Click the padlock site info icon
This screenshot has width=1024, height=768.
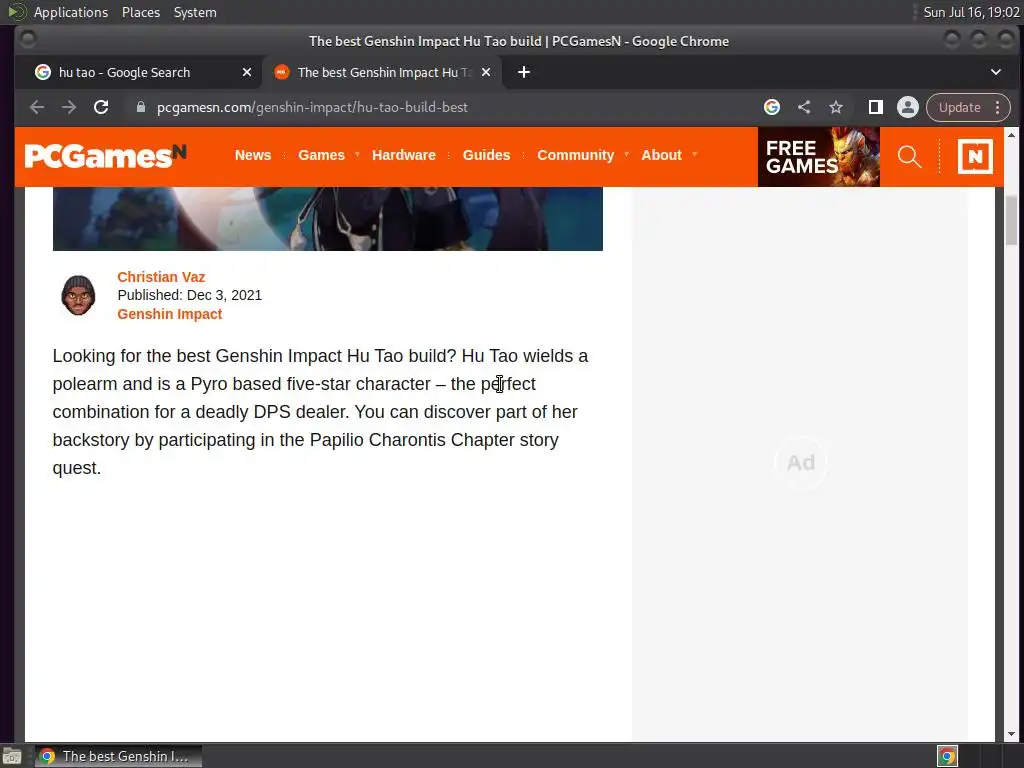[x=140, y=107]
